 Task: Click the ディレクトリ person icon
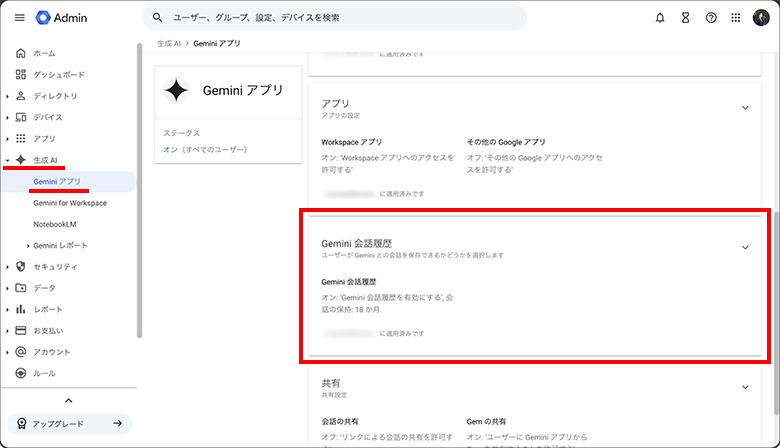tap(20, 96)
